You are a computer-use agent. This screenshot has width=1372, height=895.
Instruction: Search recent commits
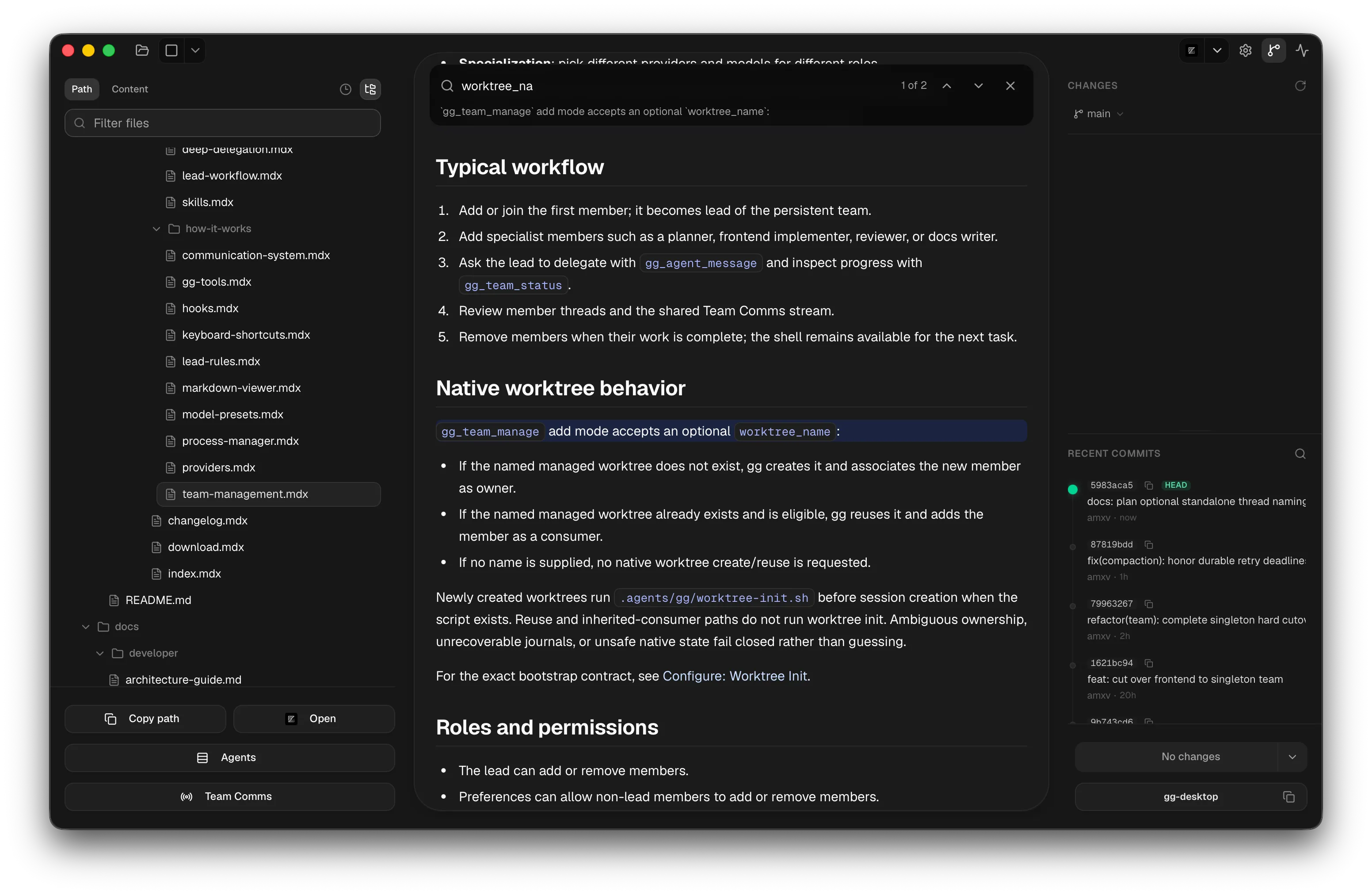pyautogui.click(x=1300, y=454)
